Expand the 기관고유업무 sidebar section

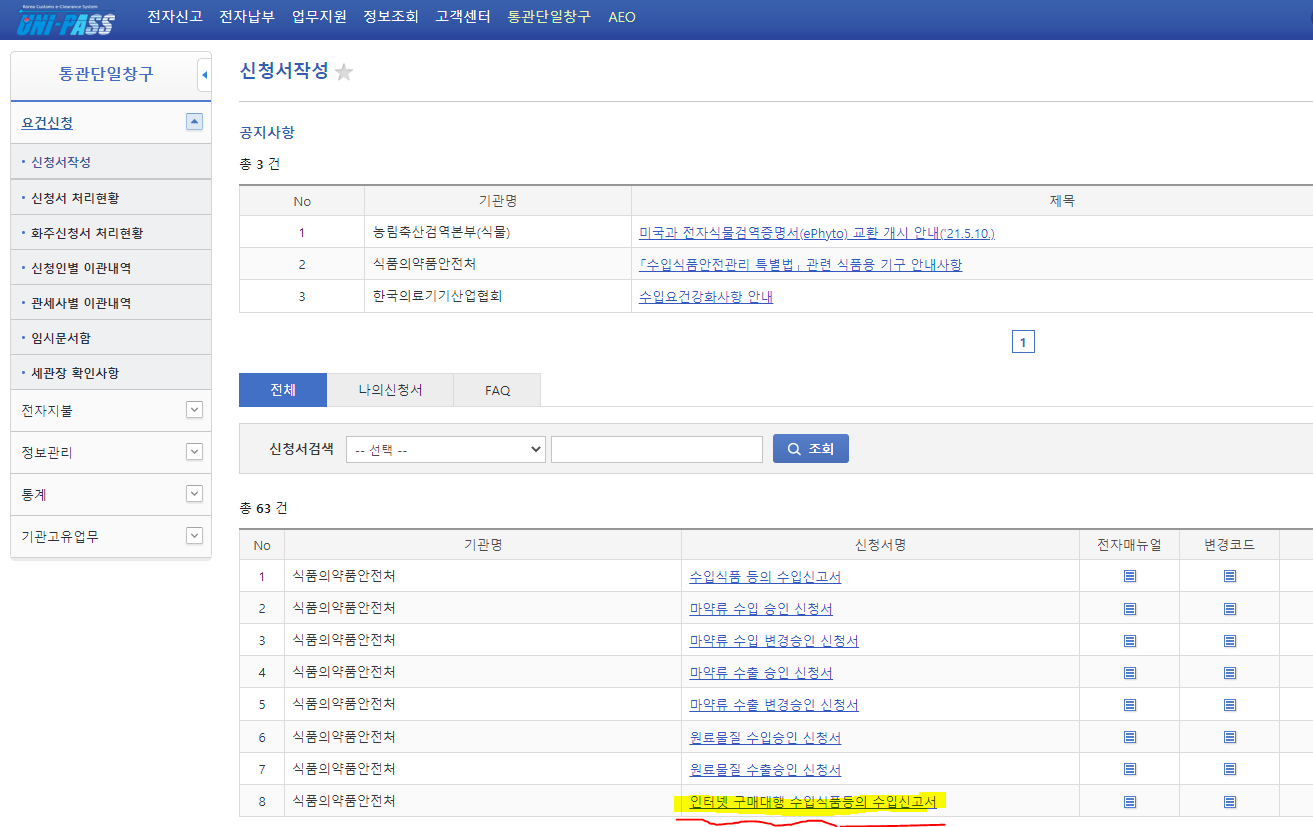click(194, 536)
